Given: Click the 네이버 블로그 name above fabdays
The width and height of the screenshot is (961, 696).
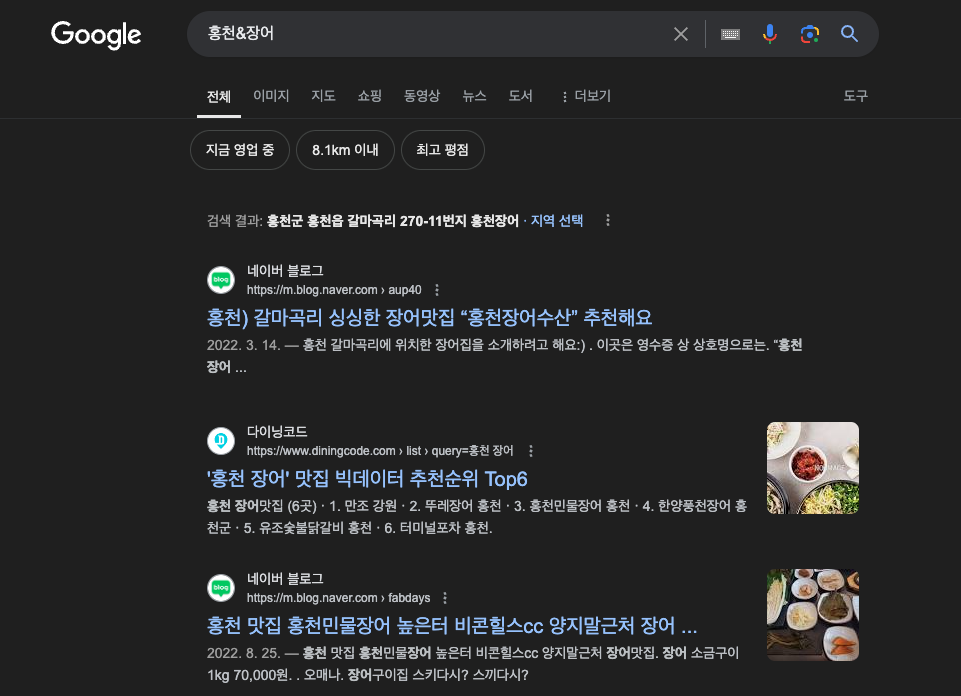Looking at the screenshot, I should (285, 578).
